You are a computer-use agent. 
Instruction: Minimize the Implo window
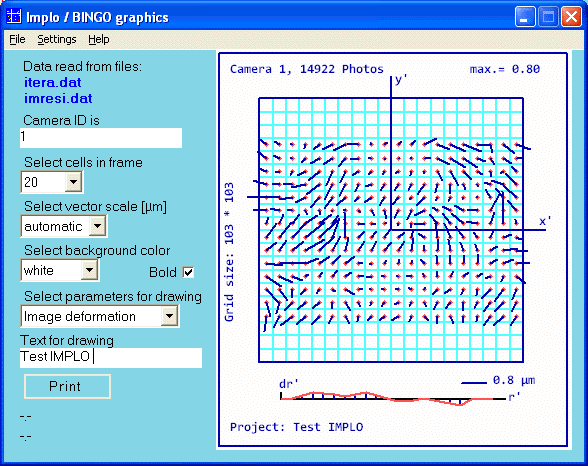click(525, 17)
